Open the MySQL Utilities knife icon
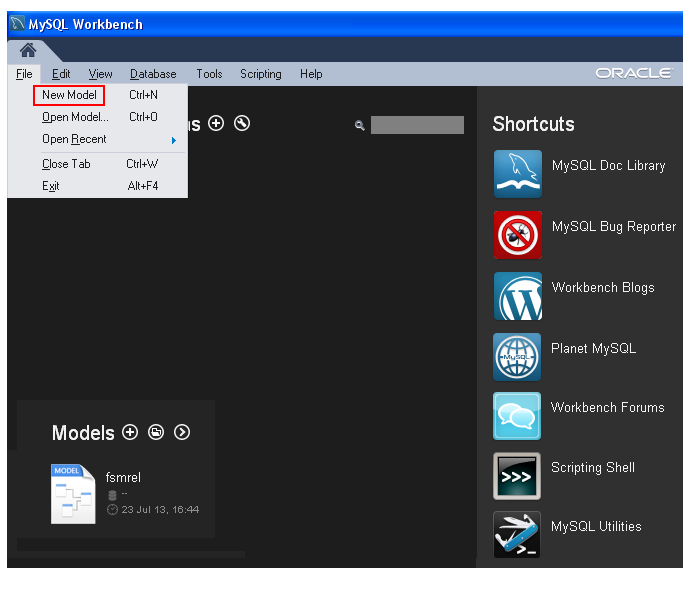The height and width of the screenshot is (590, 690). click(517, 535)
